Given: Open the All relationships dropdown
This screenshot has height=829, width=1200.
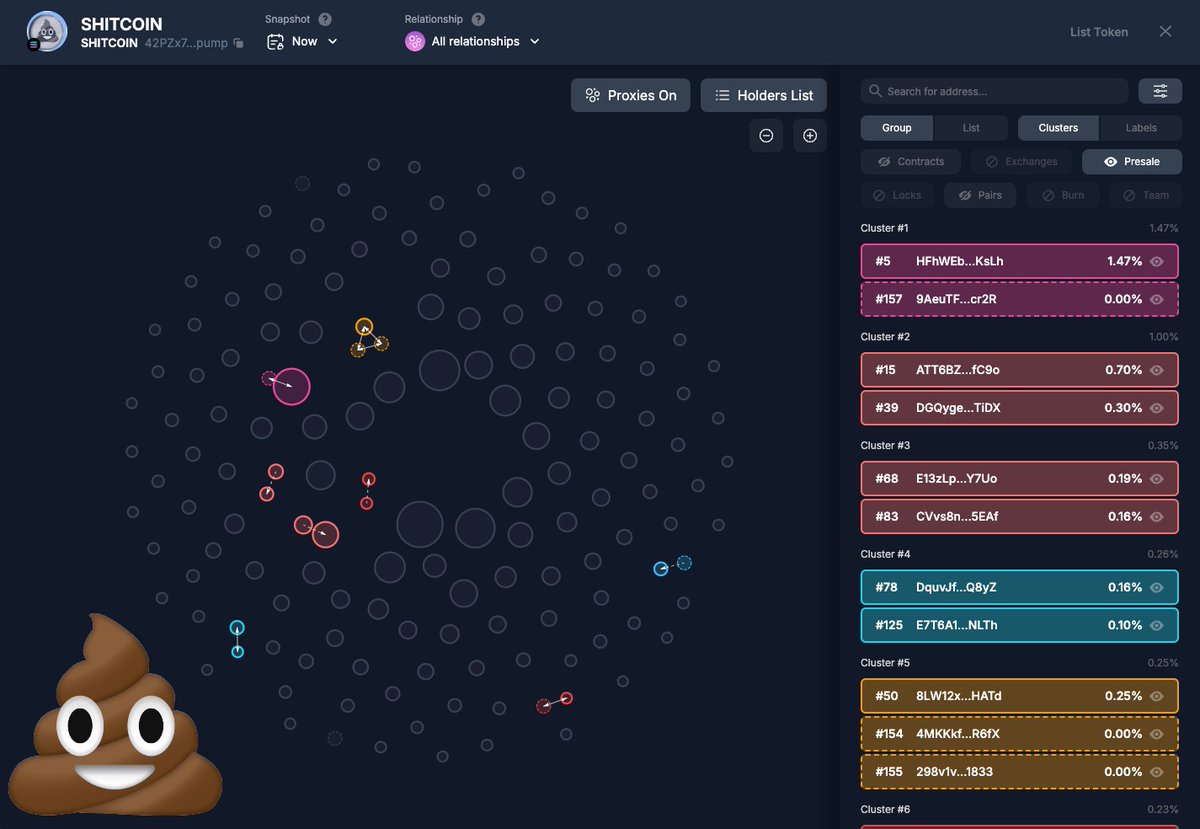Looking at the screenshot, I should click(473, 42).
